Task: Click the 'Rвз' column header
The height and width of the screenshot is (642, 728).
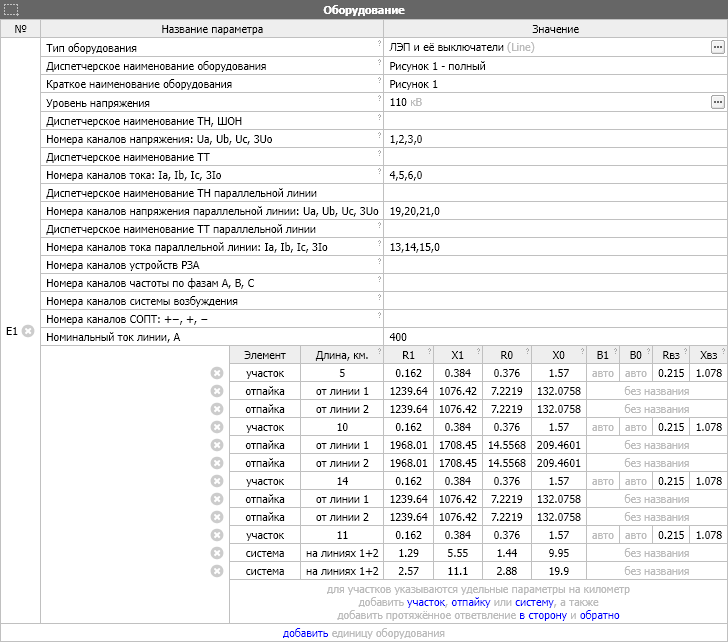Action: coord(671,355)
